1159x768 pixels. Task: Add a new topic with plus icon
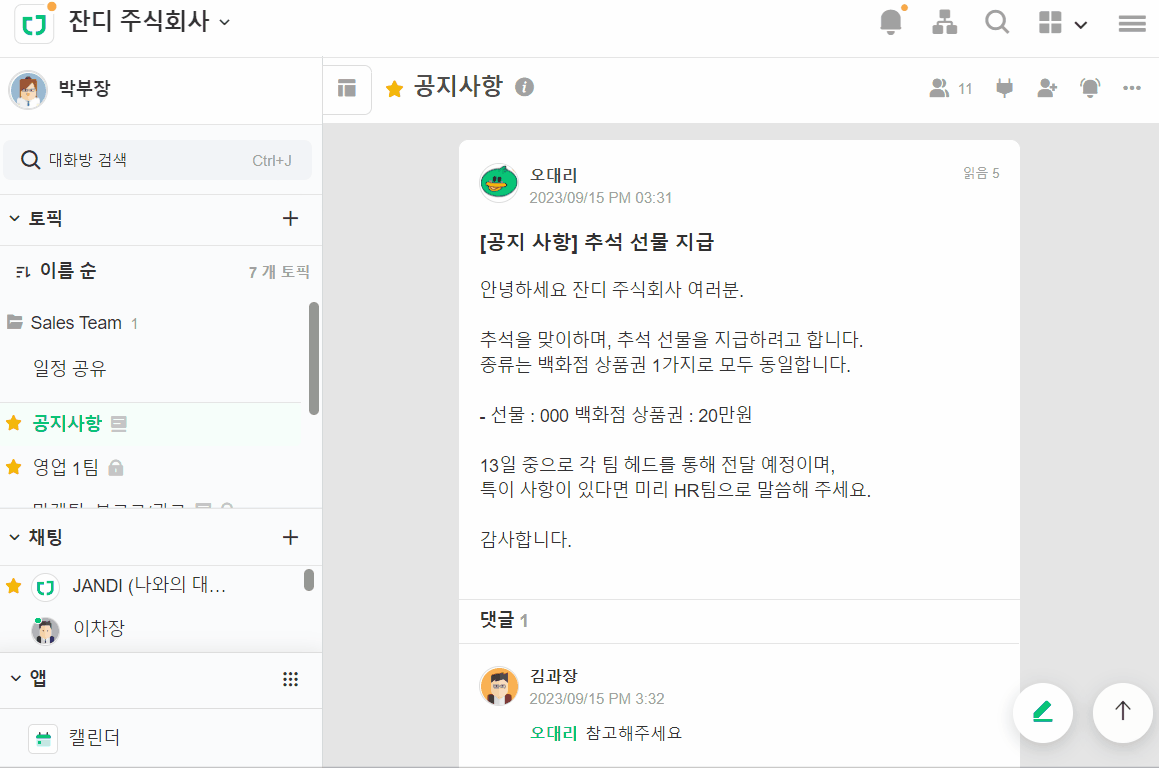coord(290,219)
